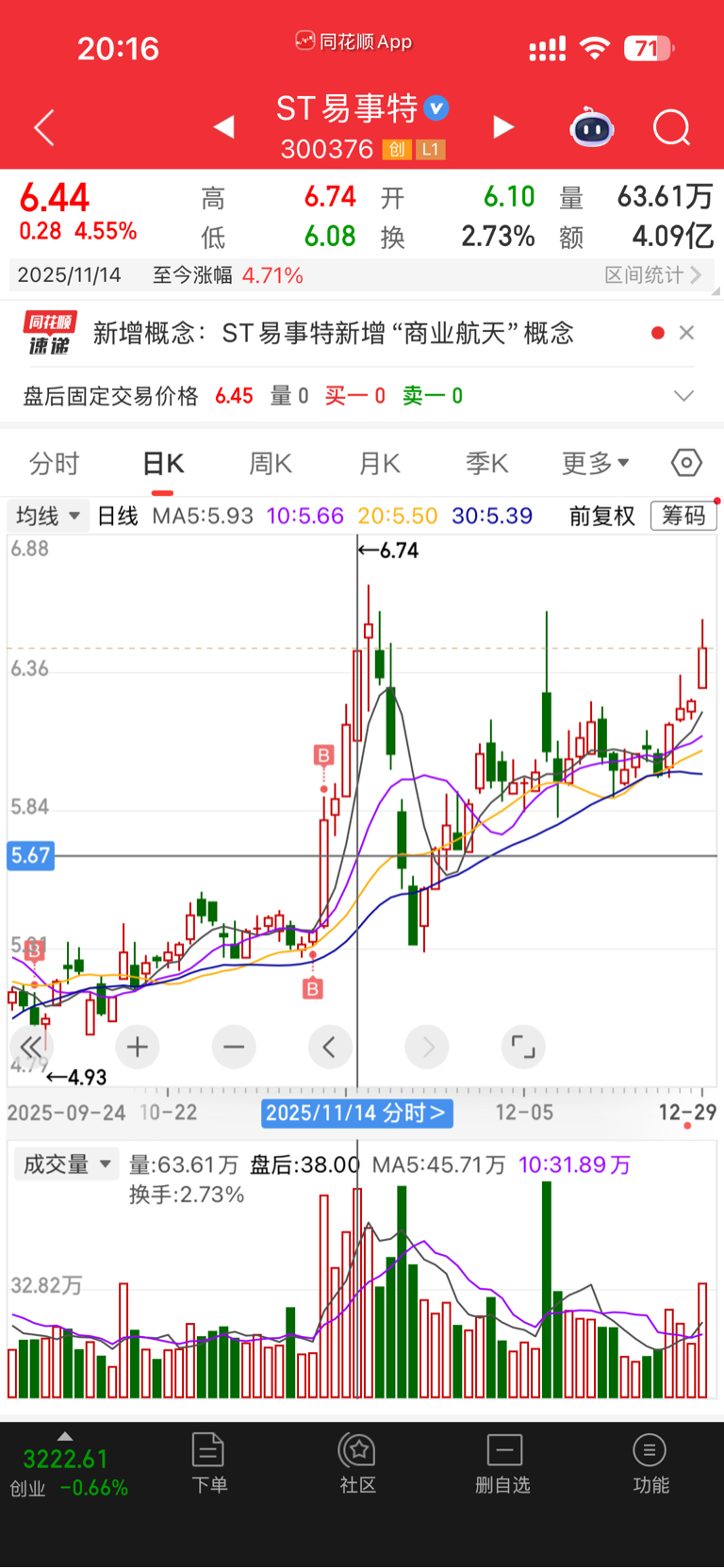Image resolution: width=724 pixels, height=1568 pixels.
Task: Tap the L1 quote level tag
Action: (430, 149)
